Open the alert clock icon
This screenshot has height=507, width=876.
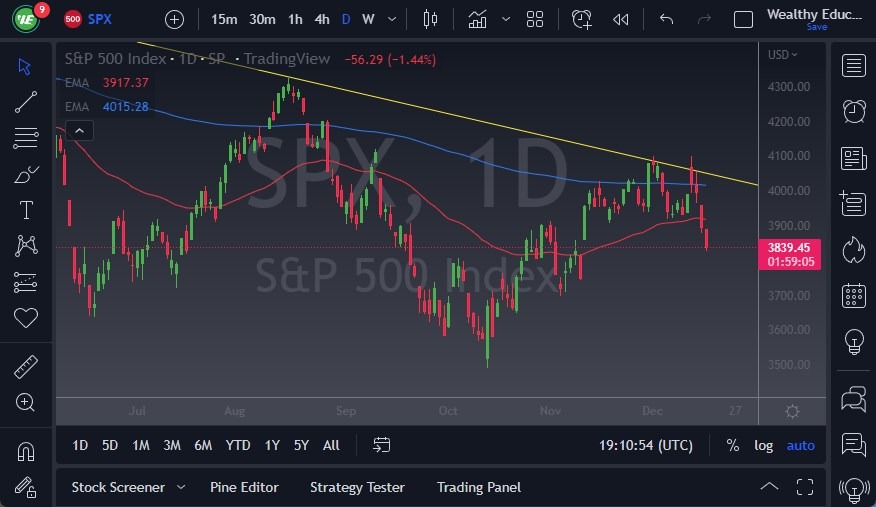pyautogui.click(x=853, y=111)
